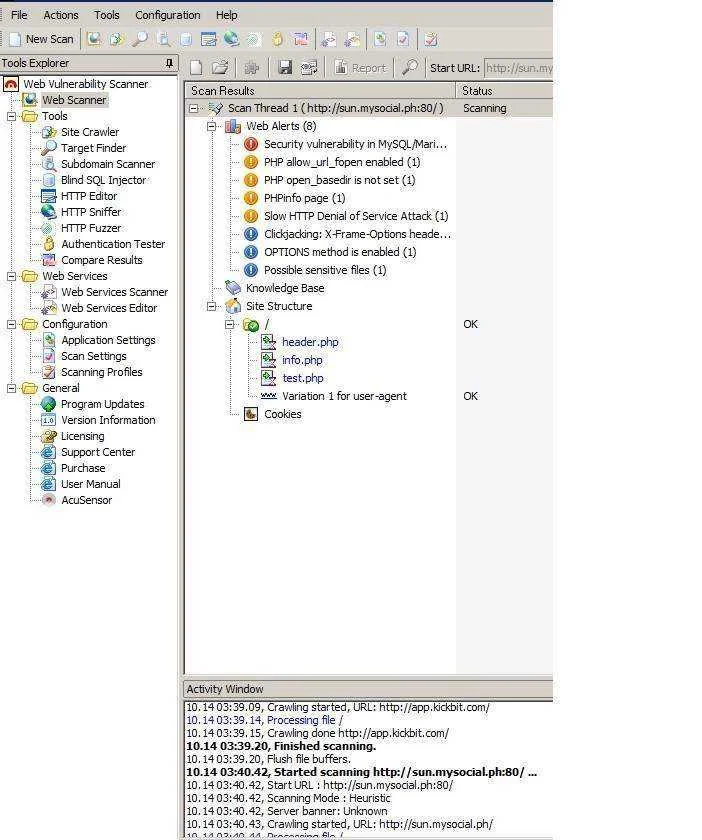Image resolution: width=702 pixels, height=840 pixels.
Task: Click the export results icon beside the save icon
Action: [309, 68]
